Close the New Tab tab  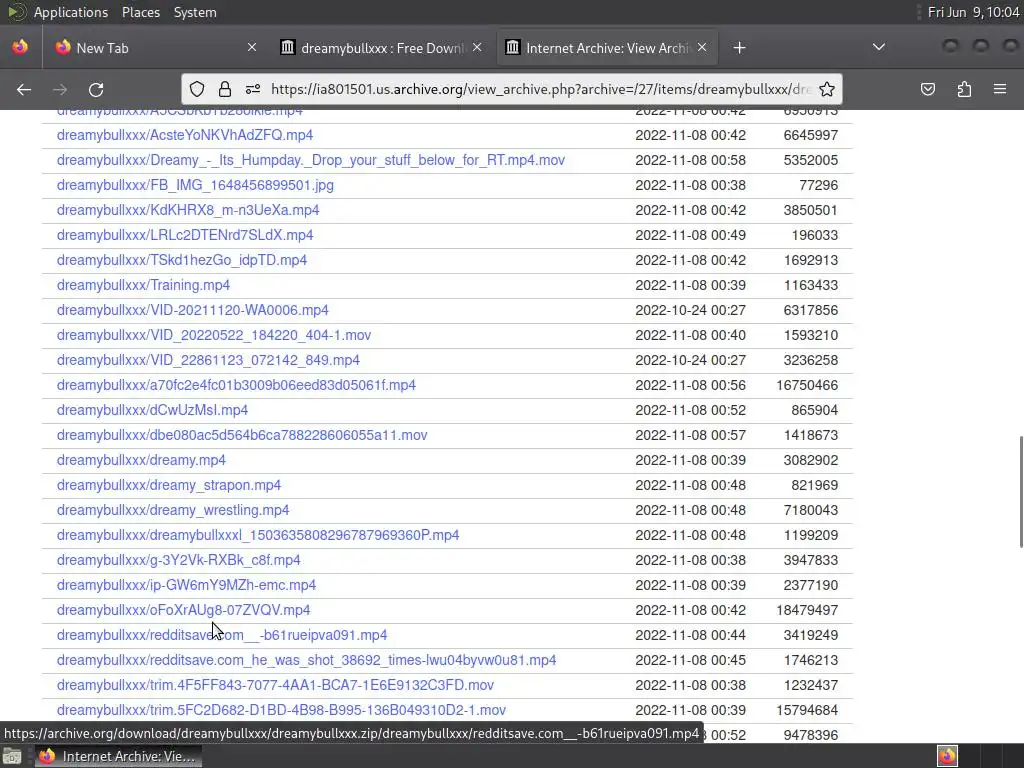coord(251,48)
